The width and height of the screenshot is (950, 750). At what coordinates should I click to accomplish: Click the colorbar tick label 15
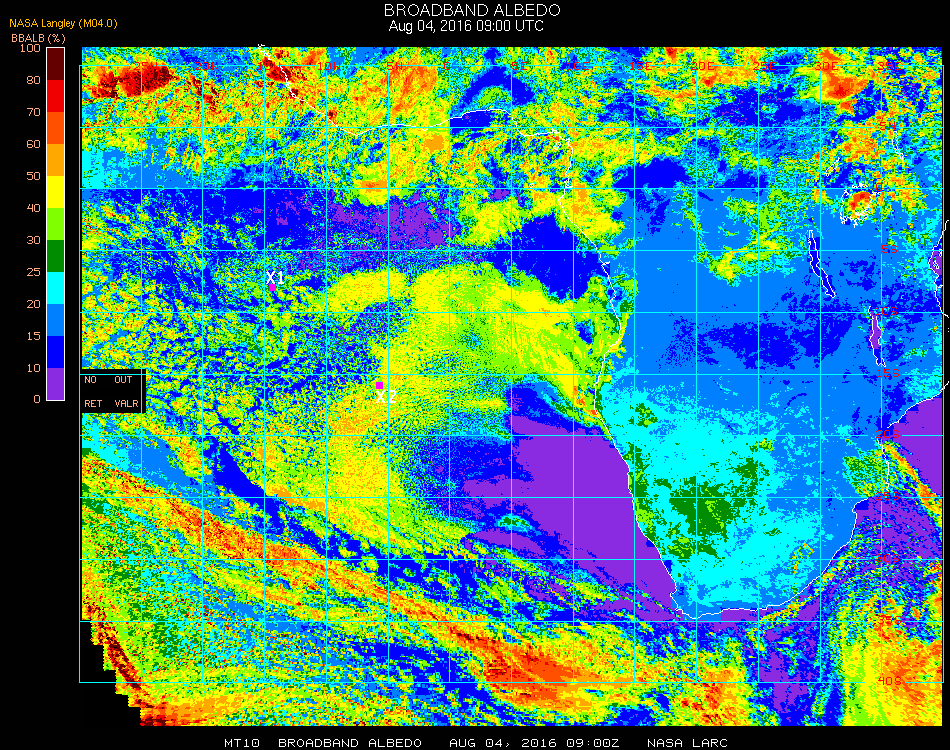click(x=33, y=336)
